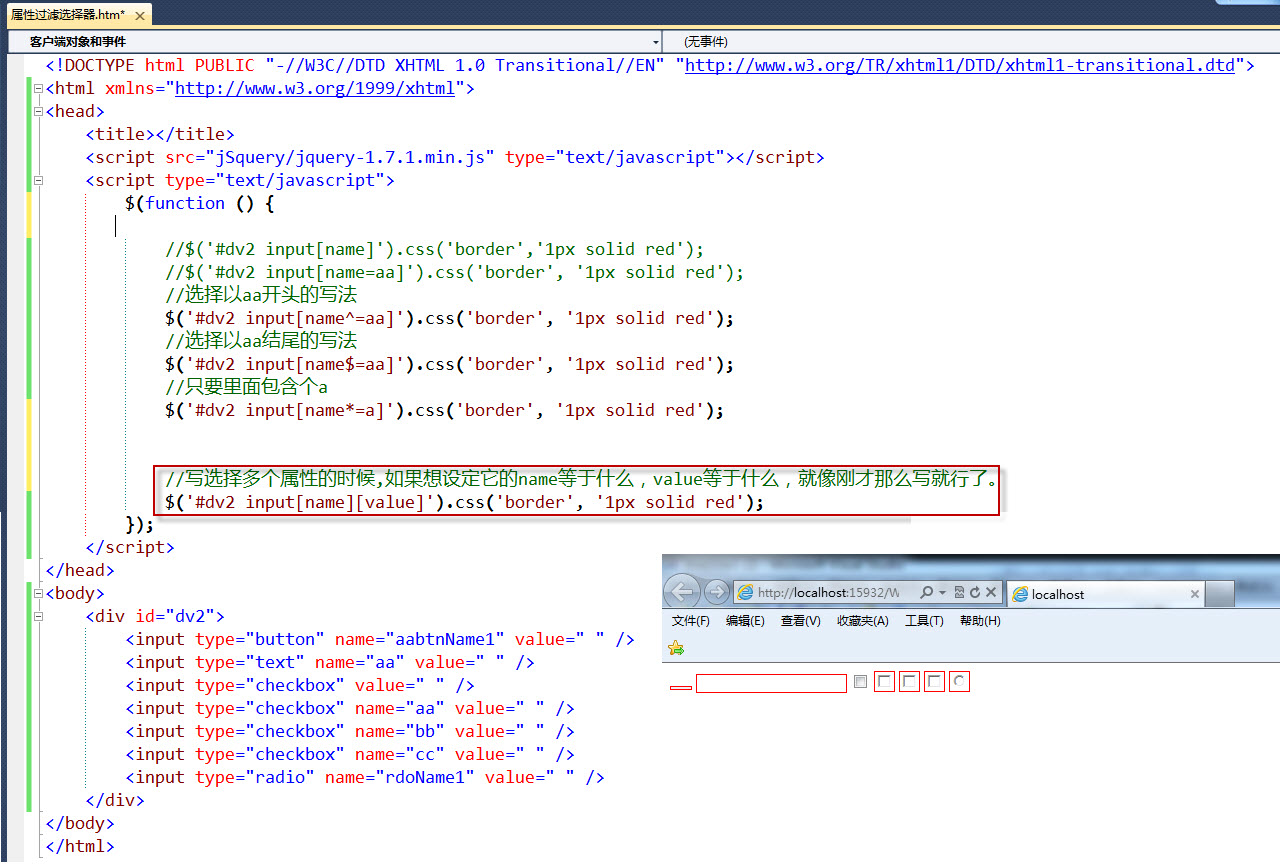Click the www.w3.org/1999/xhtml link
This screenshot has width=1280, height=864.
point(315,89)
